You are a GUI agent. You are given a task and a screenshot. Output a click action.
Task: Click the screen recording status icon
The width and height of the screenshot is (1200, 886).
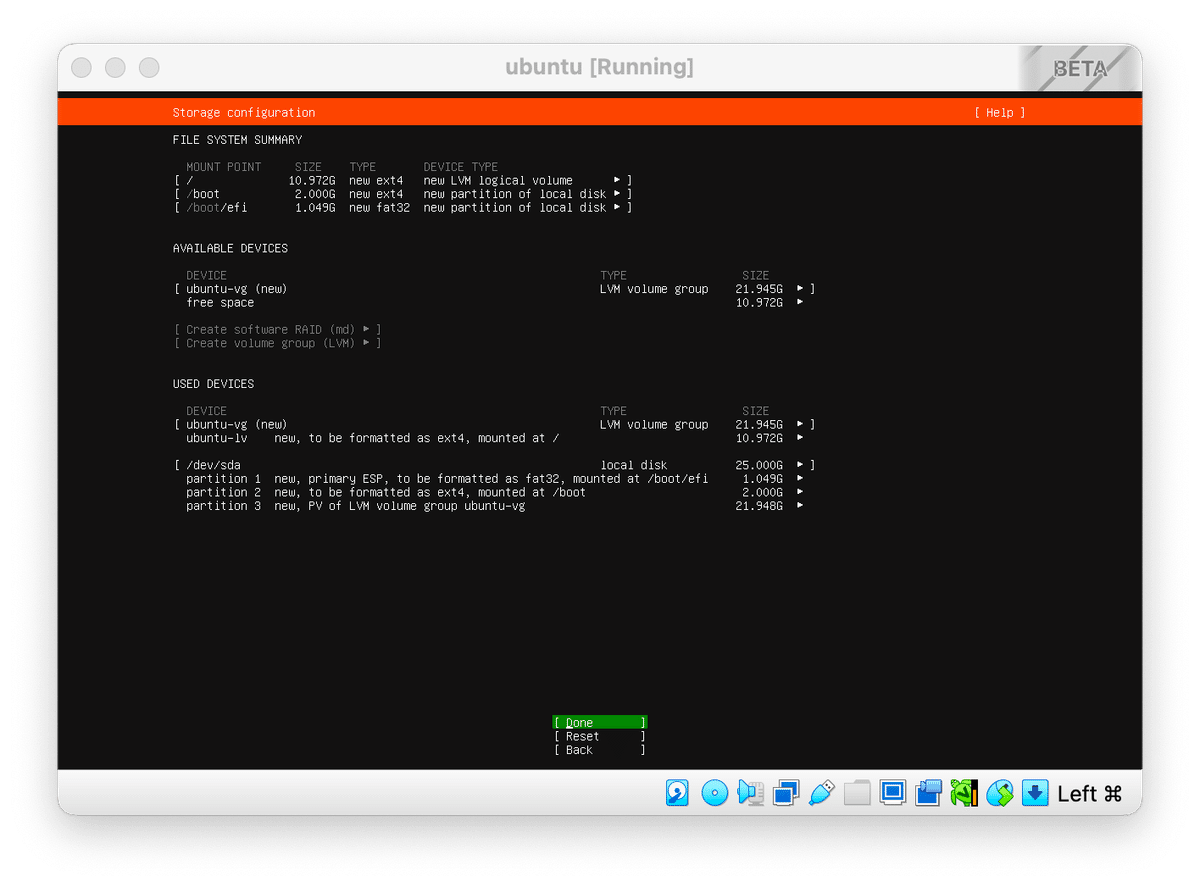pyautogui.click(x=928, y=793)
